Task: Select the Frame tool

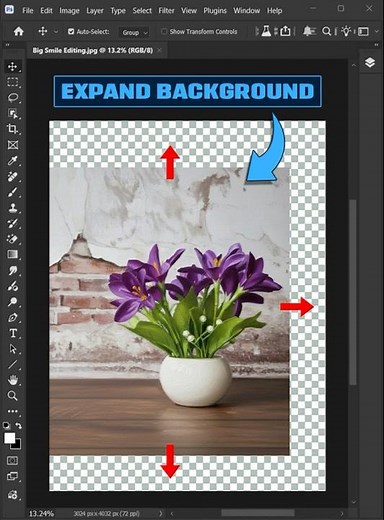Action: click(x=12, y=145)
